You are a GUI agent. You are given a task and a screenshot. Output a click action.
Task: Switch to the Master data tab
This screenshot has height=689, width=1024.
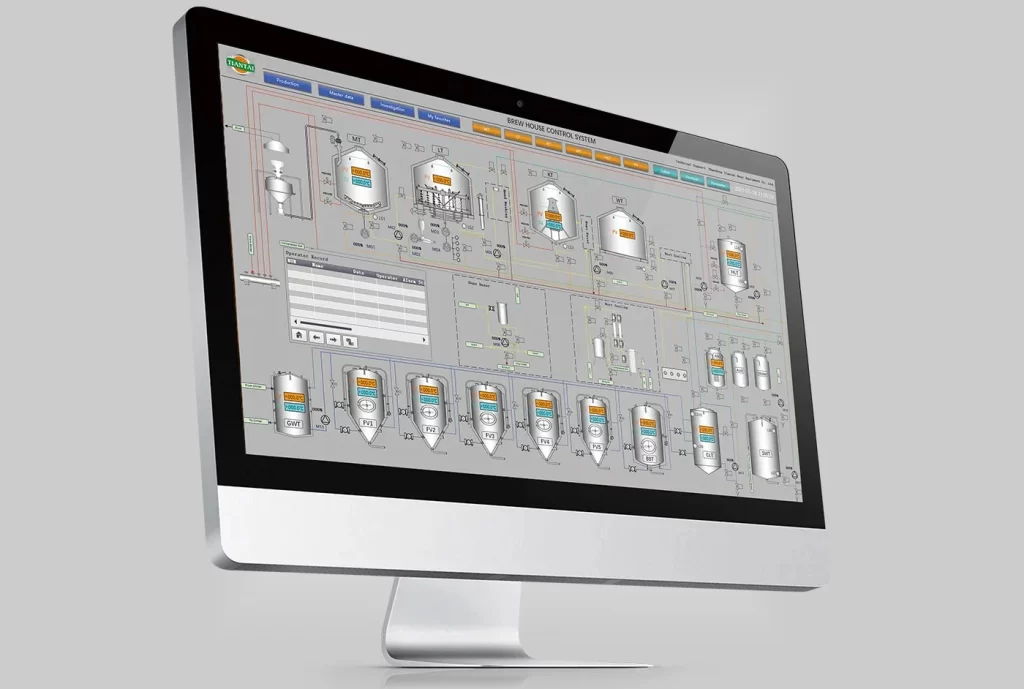tap(343, 95)
